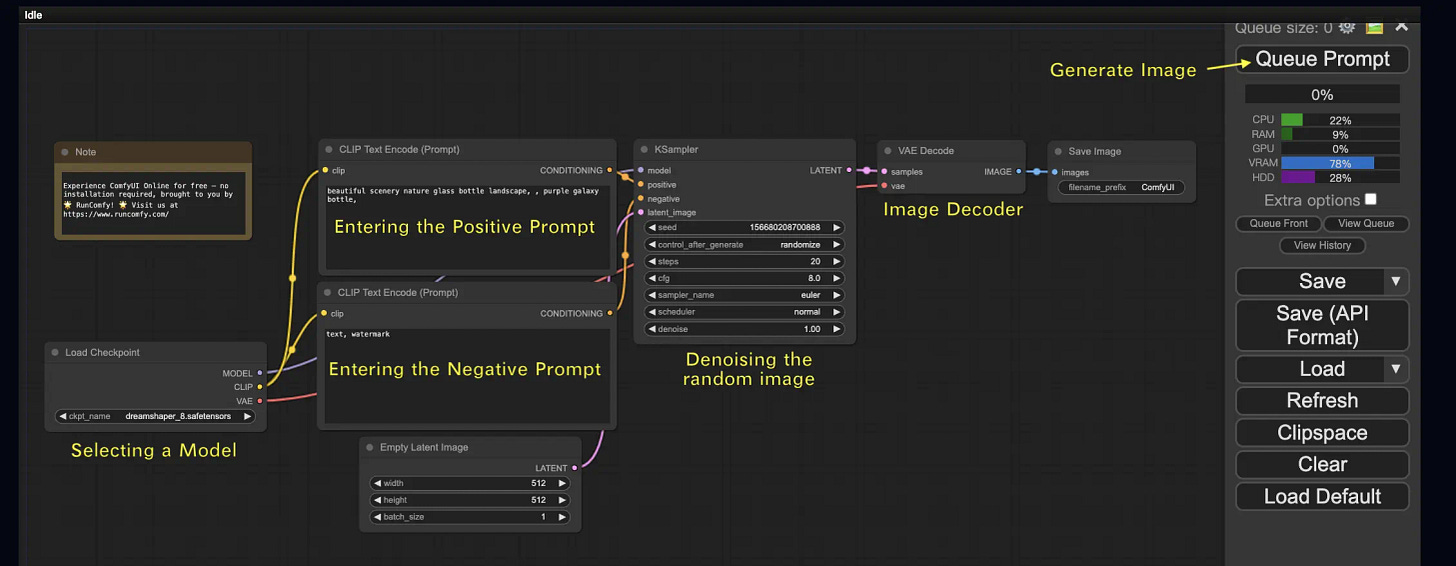Click the MODEL output socket on Load Checkpoint

pos(260,373)
